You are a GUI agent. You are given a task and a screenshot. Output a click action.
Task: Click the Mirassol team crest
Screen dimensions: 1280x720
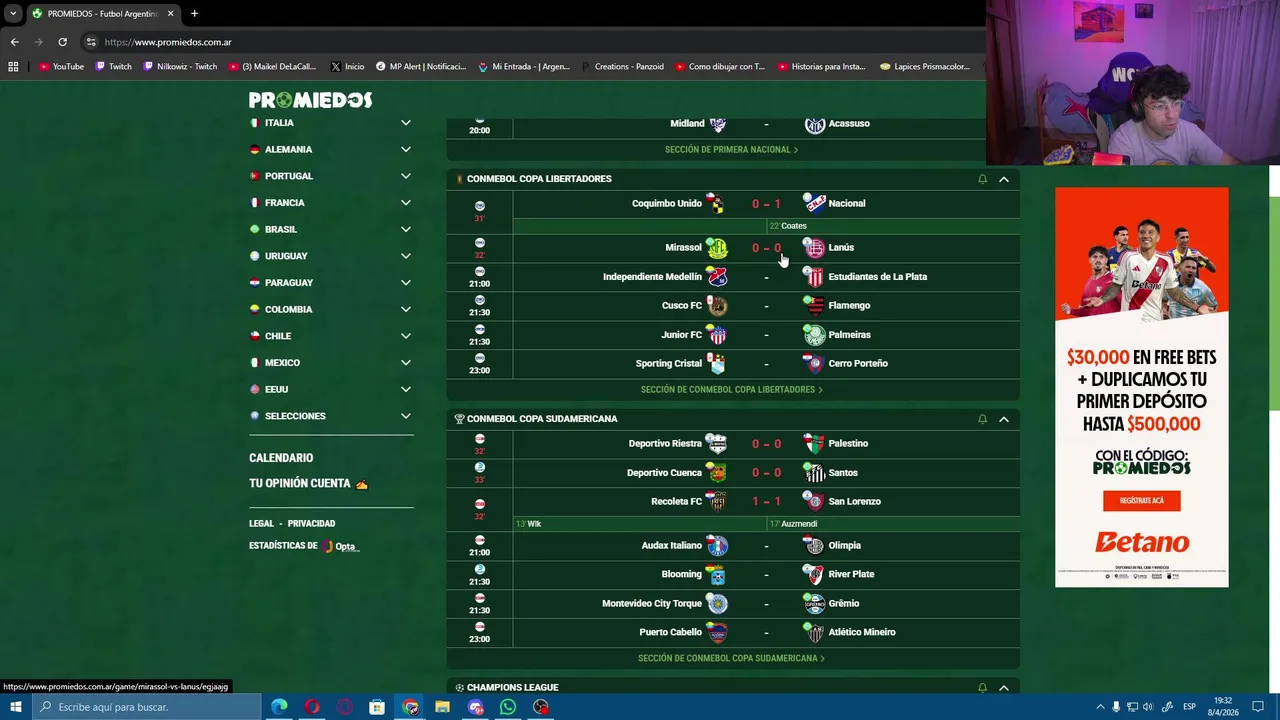(x=716, y=248)
